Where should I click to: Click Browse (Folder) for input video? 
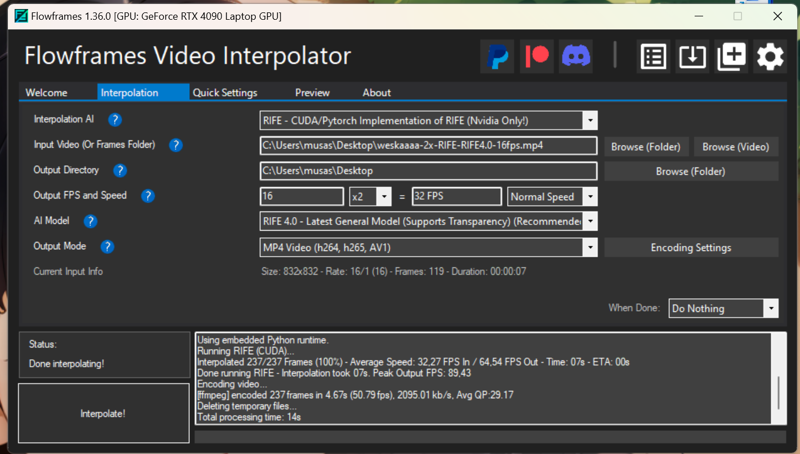click(646, 147)
